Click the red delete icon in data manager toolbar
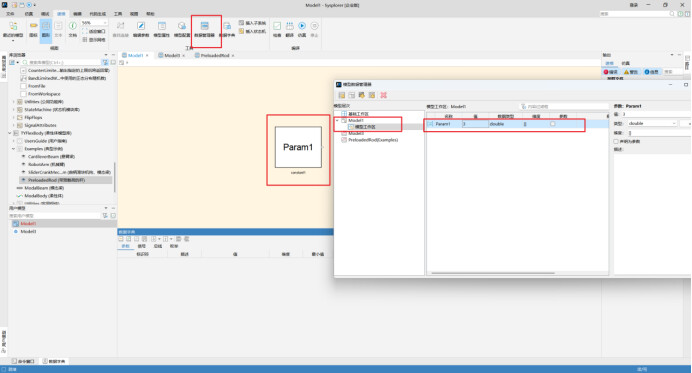 [x=384, y=95]
